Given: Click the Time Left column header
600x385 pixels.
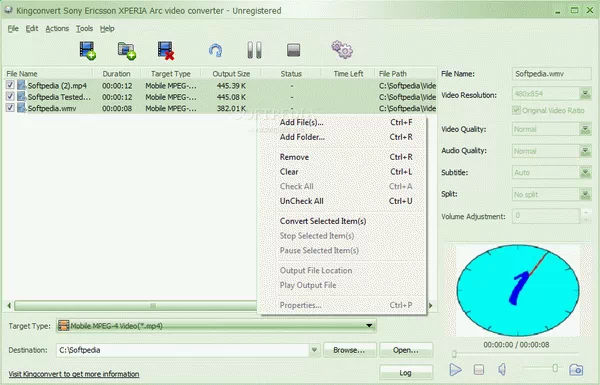Looking at the screenshot, I should pyautogui.click(x=348, y=73).
